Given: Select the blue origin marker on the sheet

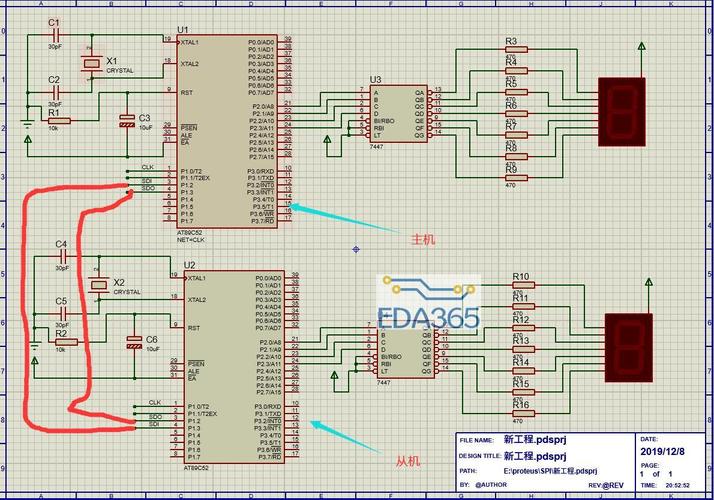Looking at the screenshot, I should (356, 249).
